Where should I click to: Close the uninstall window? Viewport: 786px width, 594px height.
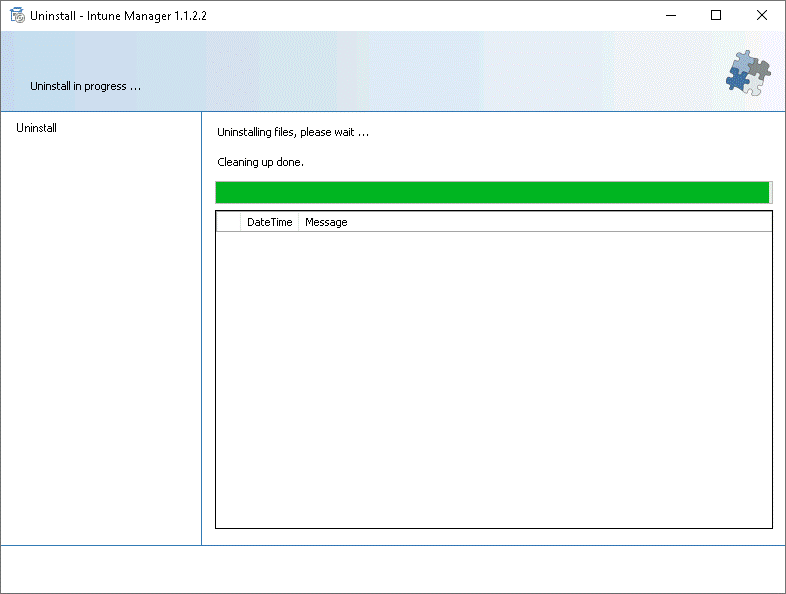[761, 16]
